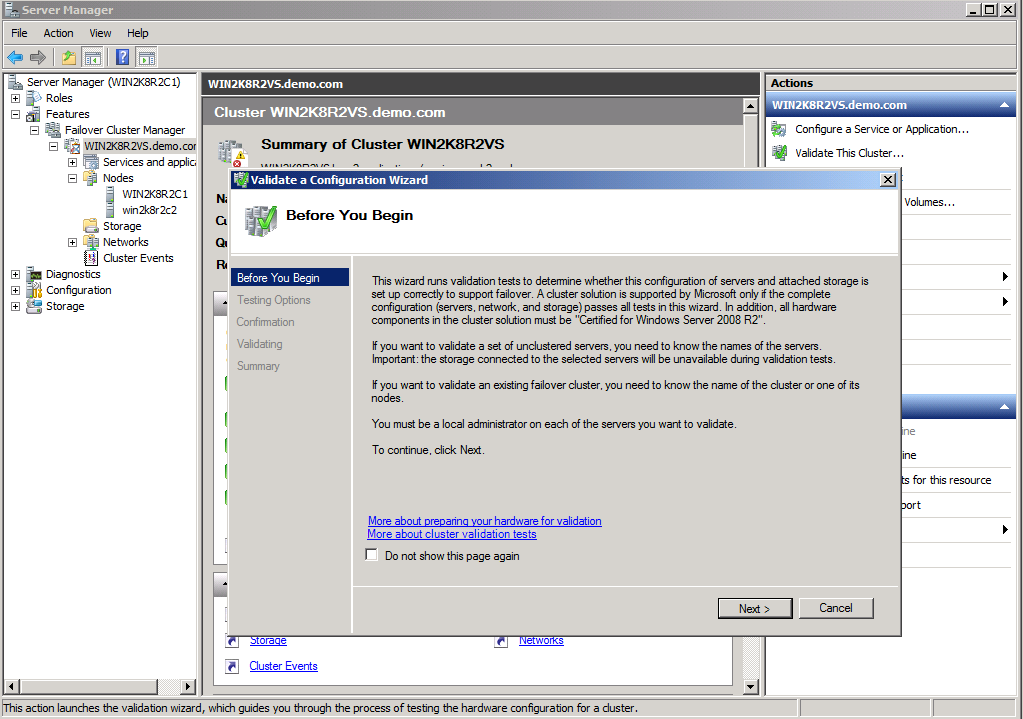1023x719 pixels.
Task: Expand the Roles tree node
Action: pyautogui.click(x=16, y=99)
